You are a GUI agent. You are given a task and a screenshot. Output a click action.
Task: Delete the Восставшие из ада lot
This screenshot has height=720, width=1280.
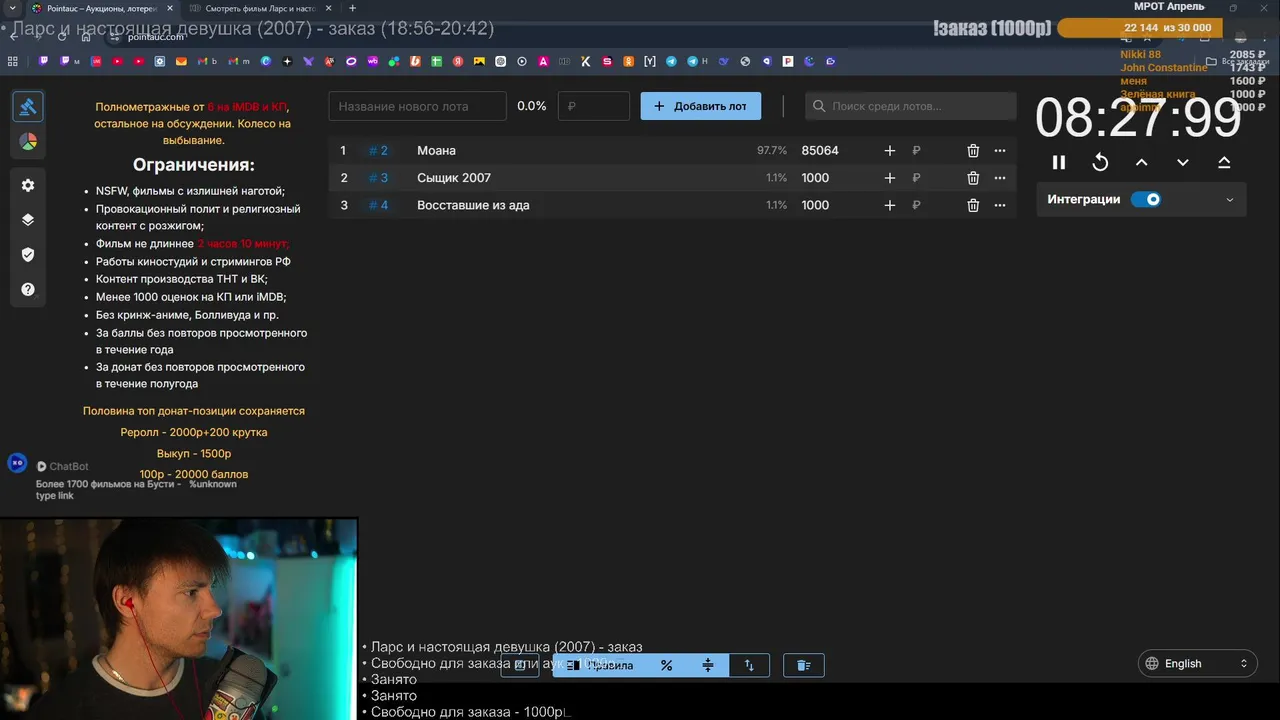pyautogui.click(x=973, y=205)
